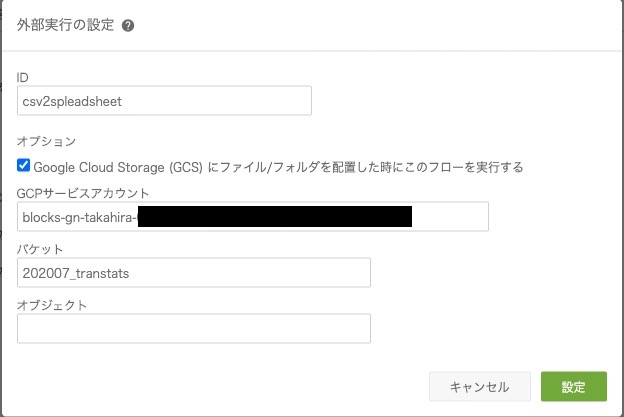Image resolution: width=624 pixels, height=417 pixels.
Task: Click the キャンセル button
Action: [x=480, y=386]
